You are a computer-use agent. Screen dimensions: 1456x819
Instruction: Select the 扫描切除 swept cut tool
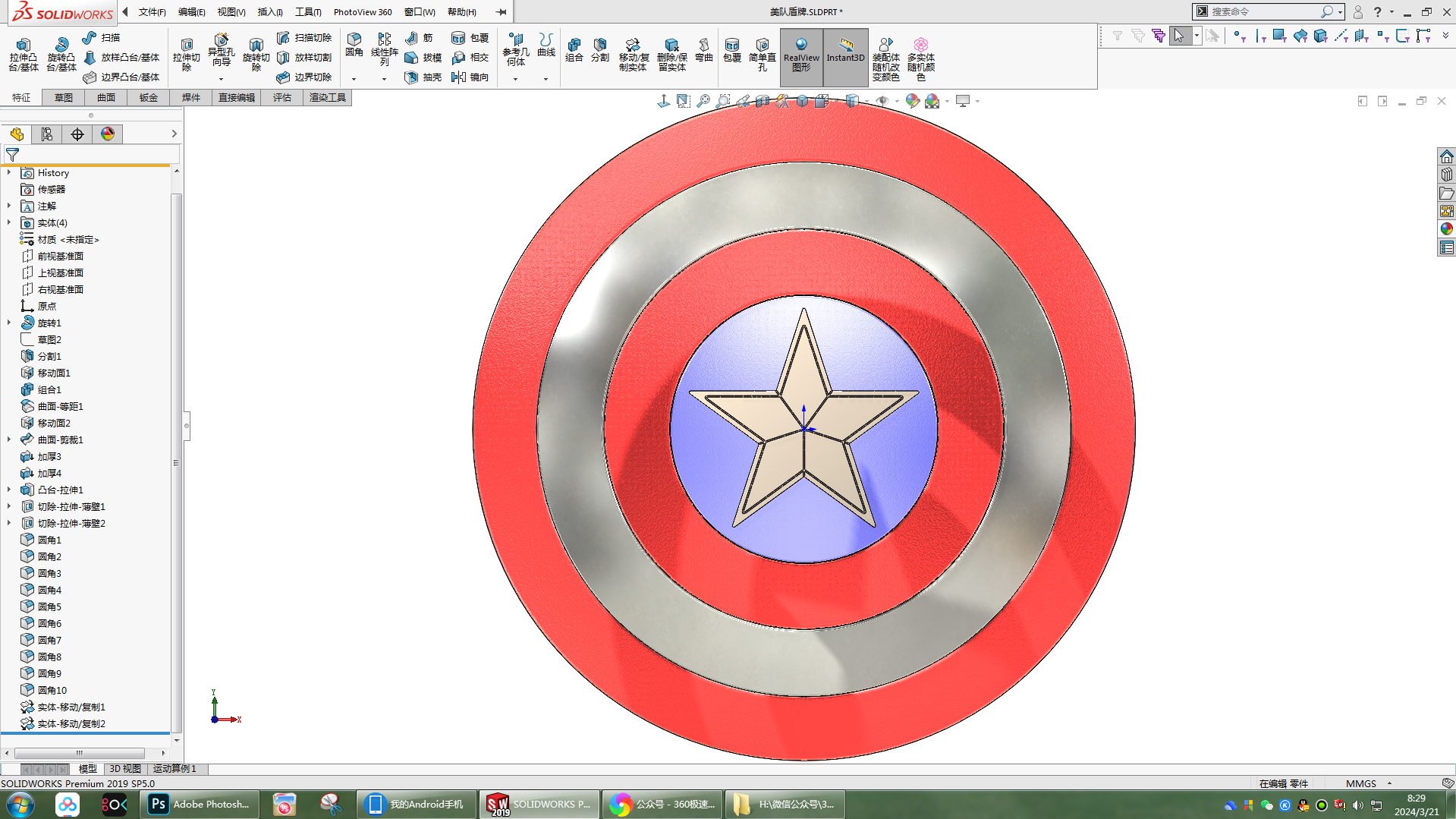coord(304,37)
